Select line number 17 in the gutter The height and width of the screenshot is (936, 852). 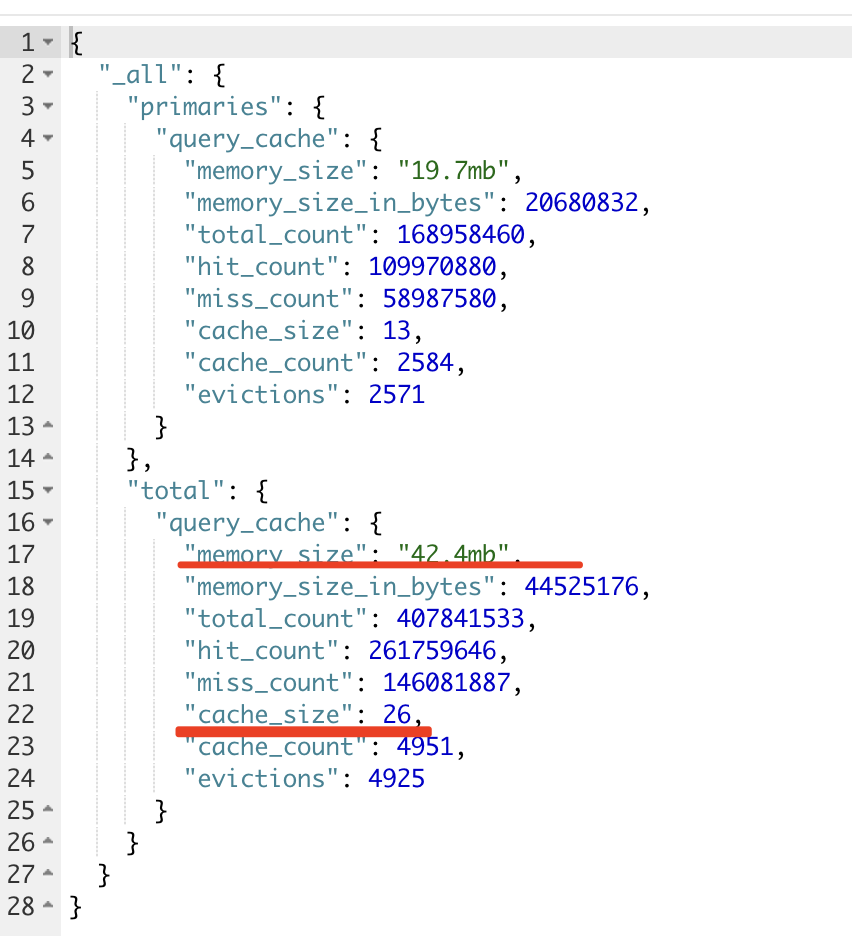[x=21, y=554]
